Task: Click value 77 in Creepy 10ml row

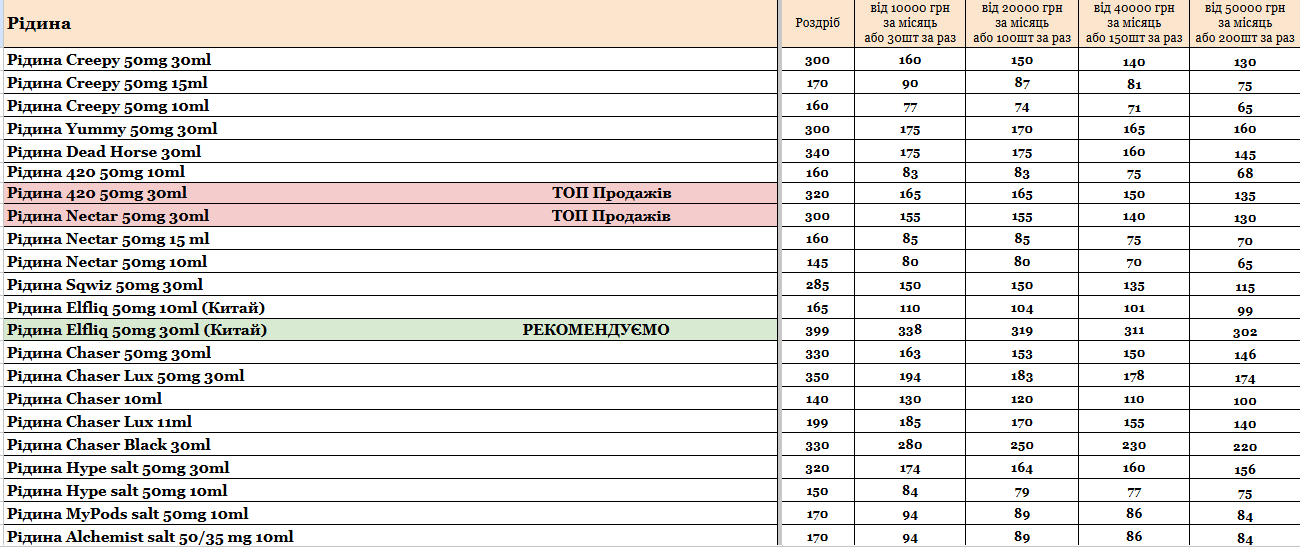Action: point(910,106)
